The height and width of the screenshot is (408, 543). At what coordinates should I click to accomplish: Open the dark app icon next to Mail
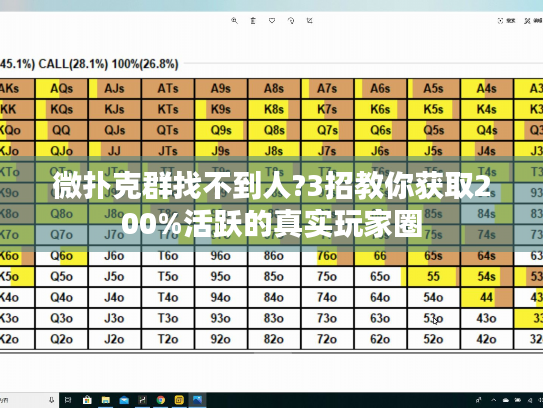click(x=142, y=400)
